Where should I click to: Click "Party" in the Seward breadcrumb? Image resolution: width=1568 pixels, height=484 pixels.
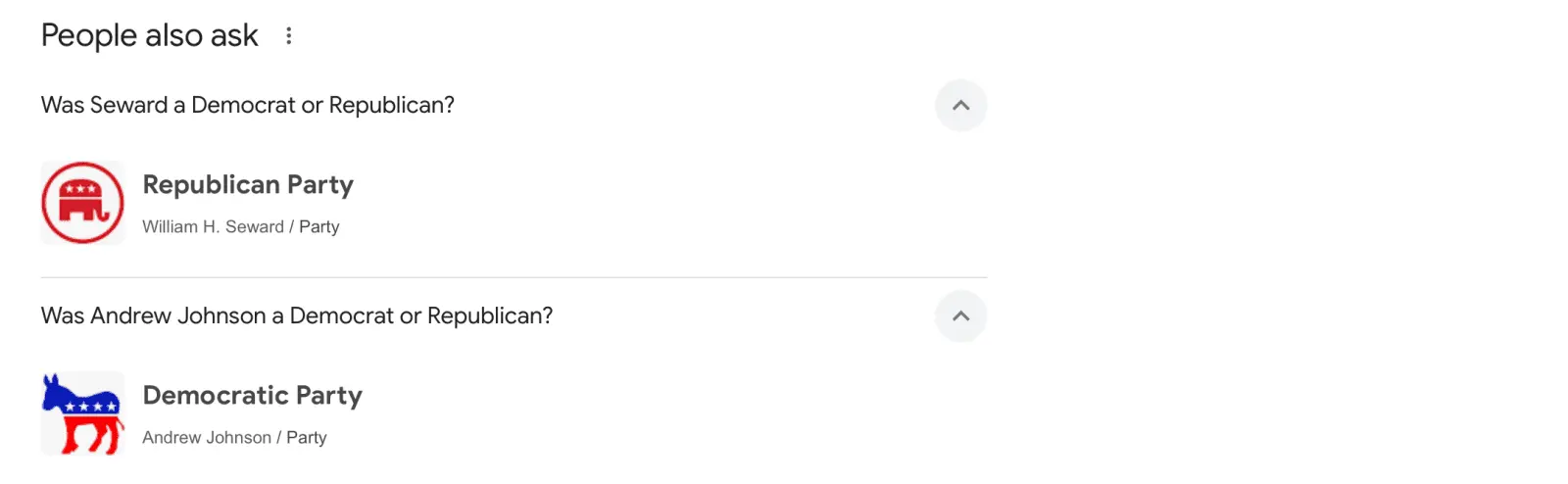point(319,227)
